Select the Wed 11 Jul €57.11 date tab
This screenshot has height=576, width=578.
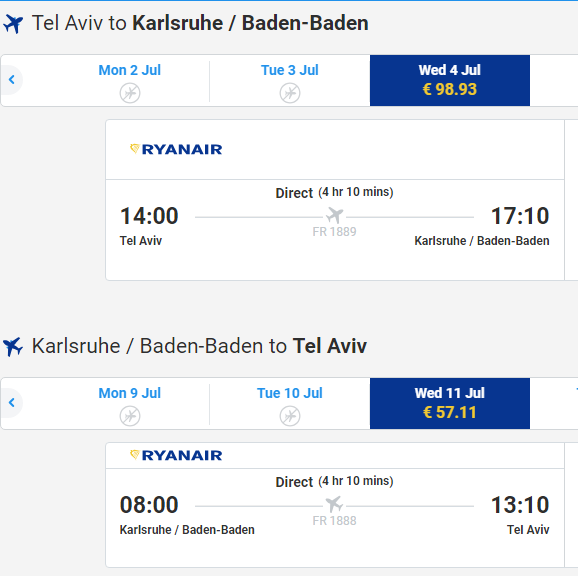tap(450, 403)
